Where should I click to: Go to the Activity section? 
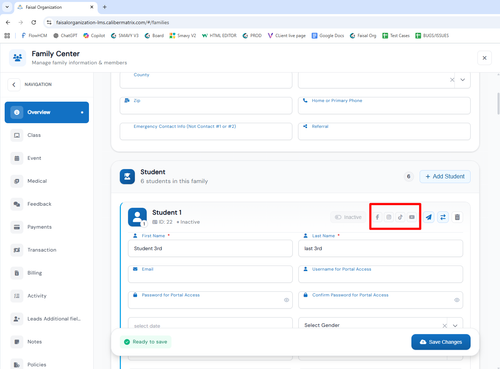pyautogui.click(x=47, y=296)
